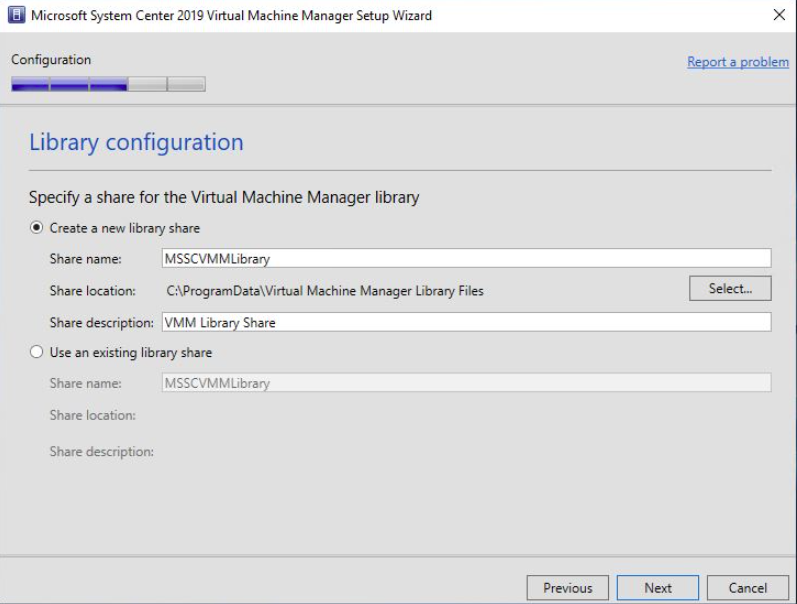Click the second Configuration progress segment

[69, 84]
